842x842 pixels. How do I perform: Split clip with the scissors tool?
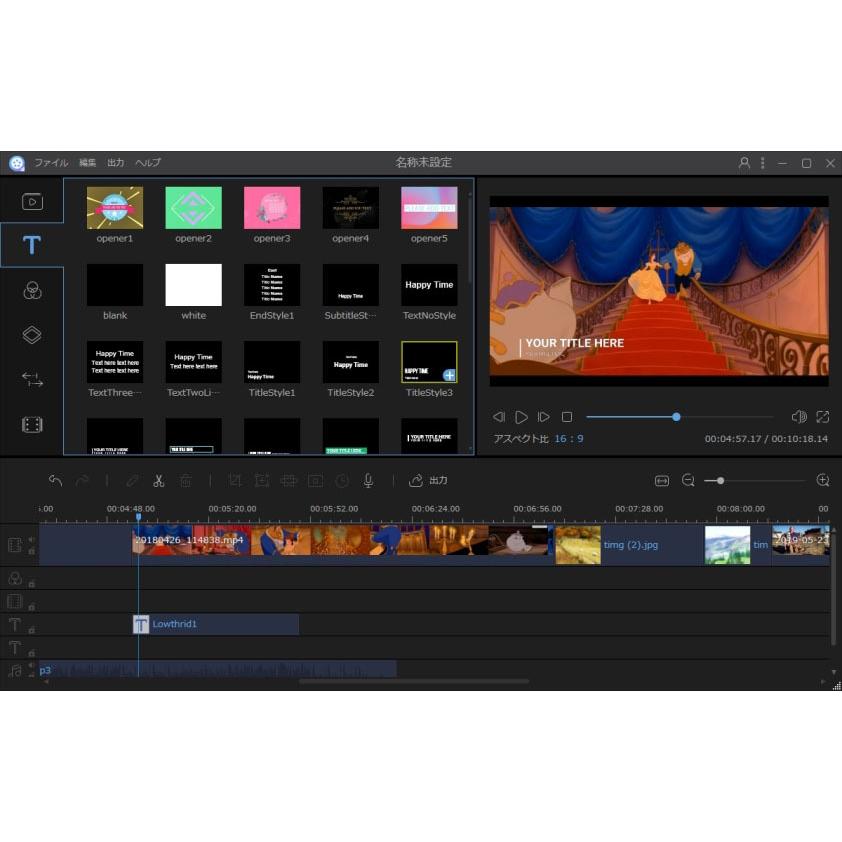click(x=159, y=480)
